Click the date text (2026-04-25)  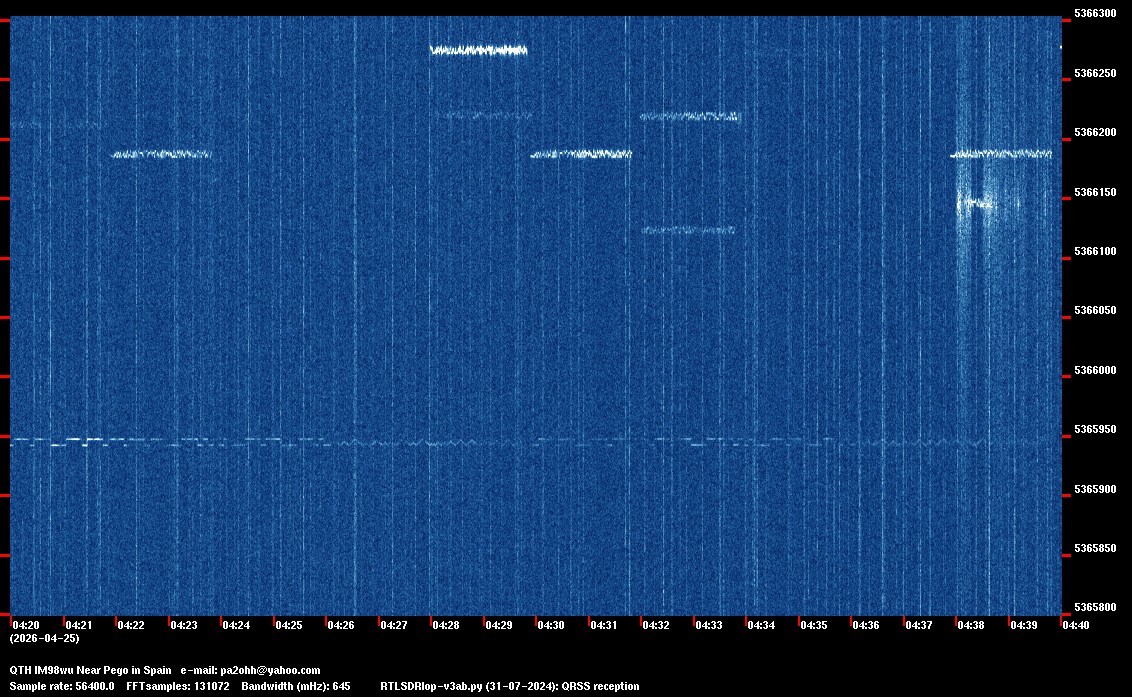(x=44, y=638)
